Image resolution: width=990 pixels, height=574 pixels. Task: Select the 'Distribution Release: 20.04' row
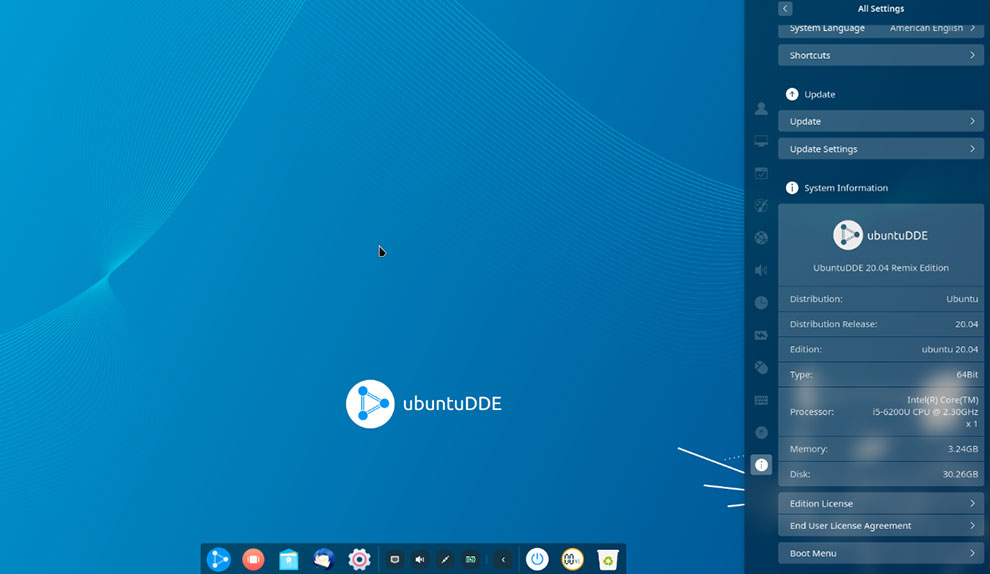881,324
